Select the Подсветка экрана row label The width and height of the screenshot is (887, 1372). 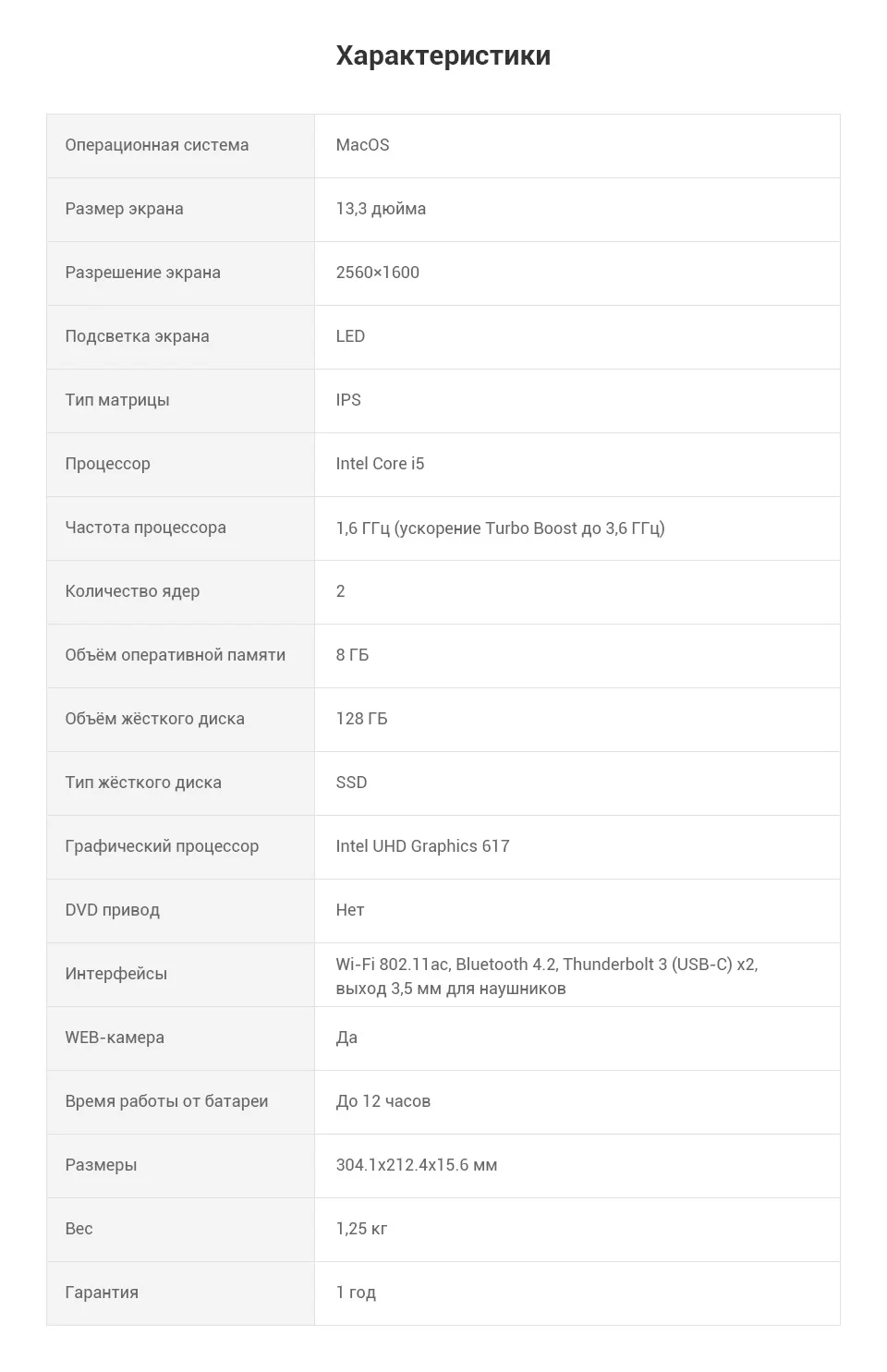tap(137, 336)
